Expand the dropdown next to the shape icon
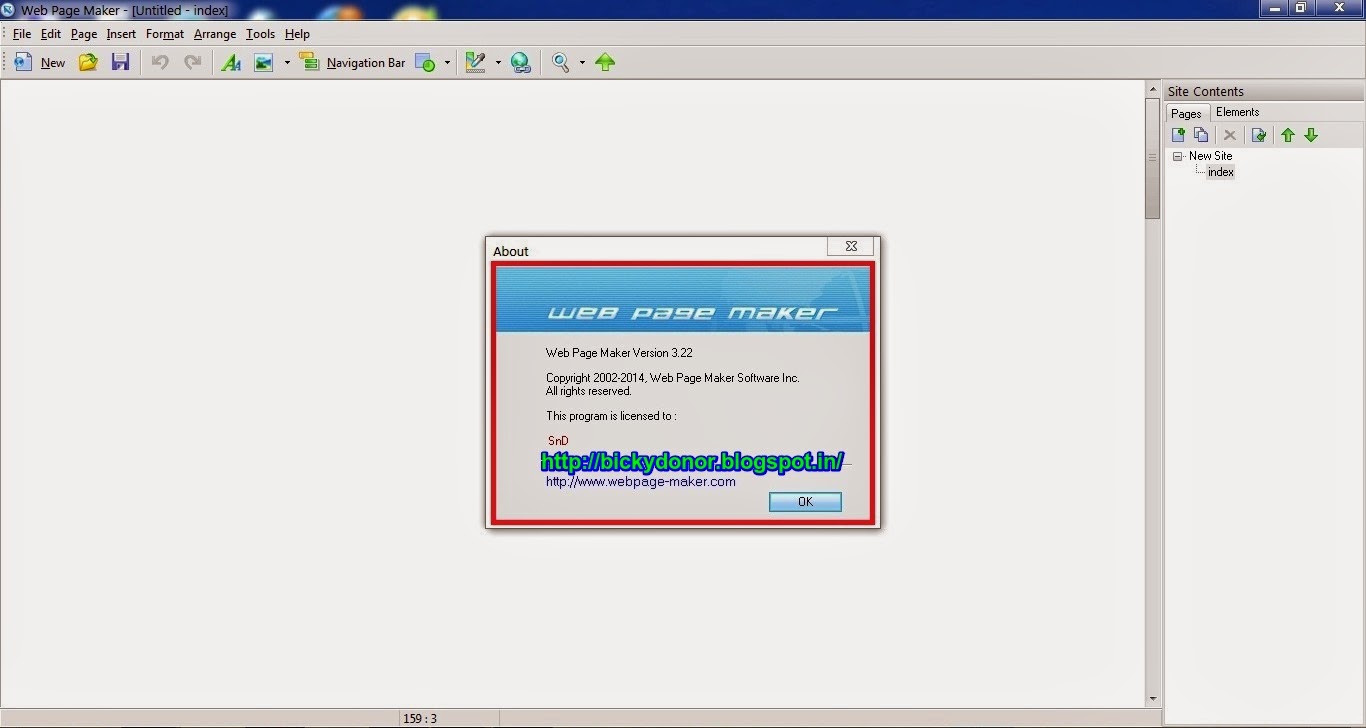The width and height of the screenshot is (1366, 728). pos(447,63)
